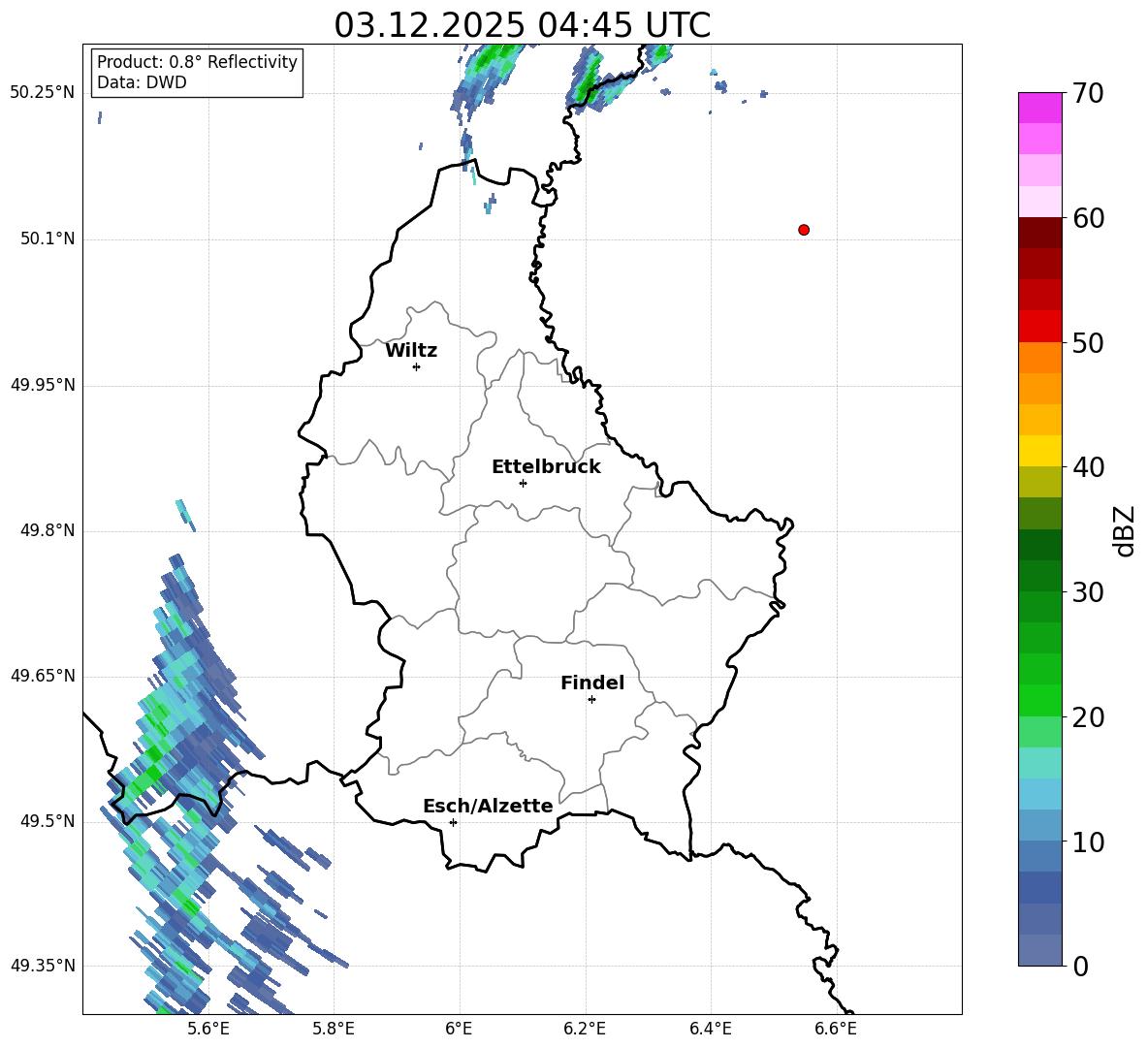The image size is (1148, 1048).
Task: Click the Esch/Alzette city label
Action: pos(488,806)
